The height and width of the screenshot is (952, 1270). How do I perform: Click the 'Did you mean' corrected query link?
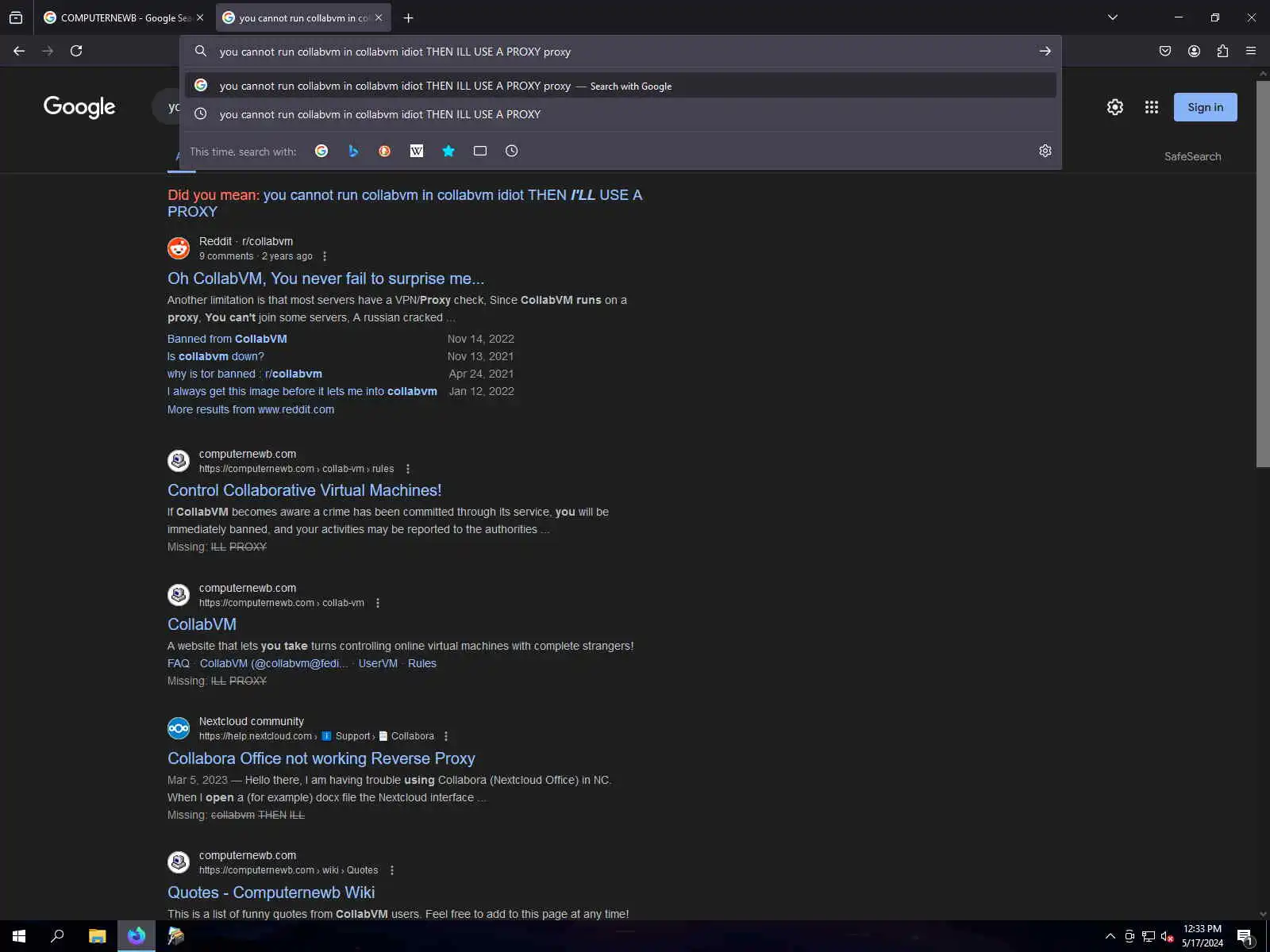pos(405,203)
